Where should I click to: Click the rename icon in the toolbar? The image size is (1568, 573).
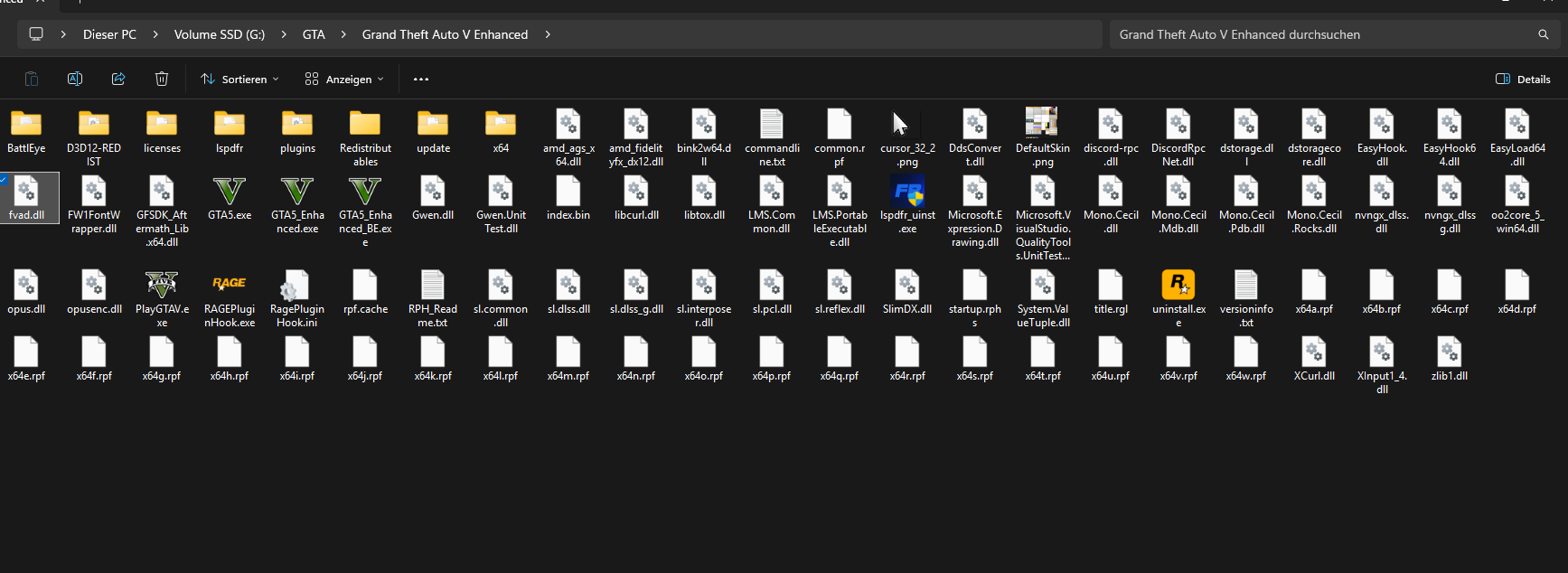[75, 79]
